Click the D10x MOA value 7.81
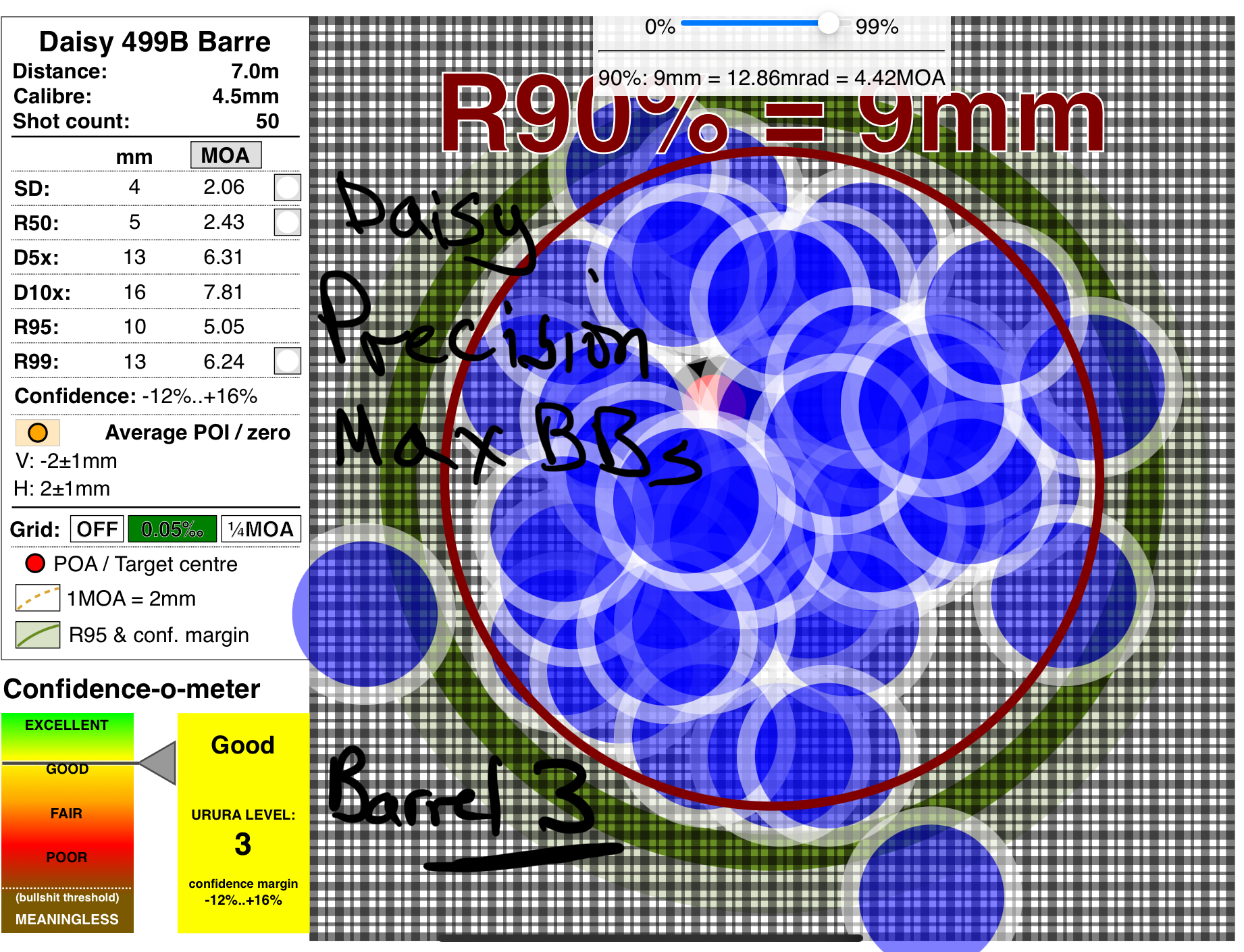Image resolution: width=1244 pixels, height=952 pixels. click(x=223, y=292)
